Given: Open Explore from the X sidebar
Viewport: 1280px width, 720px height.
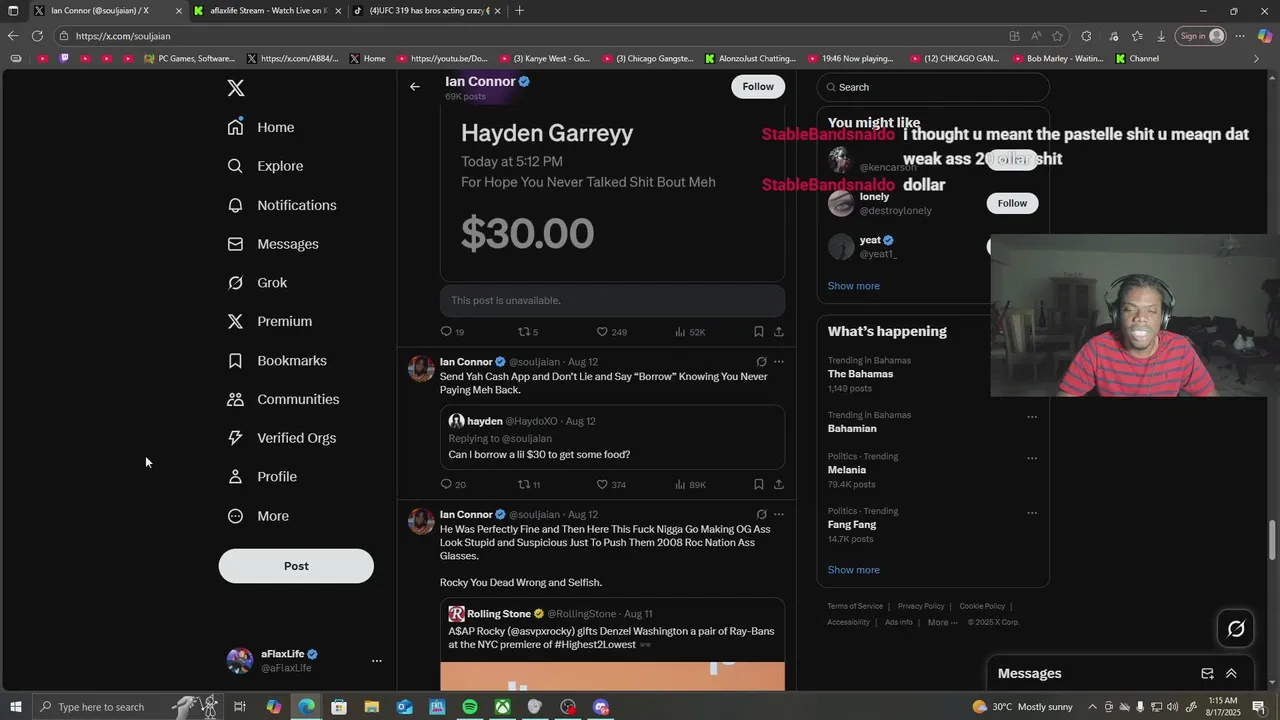Looking at the screenshot, I should (265, 166).
